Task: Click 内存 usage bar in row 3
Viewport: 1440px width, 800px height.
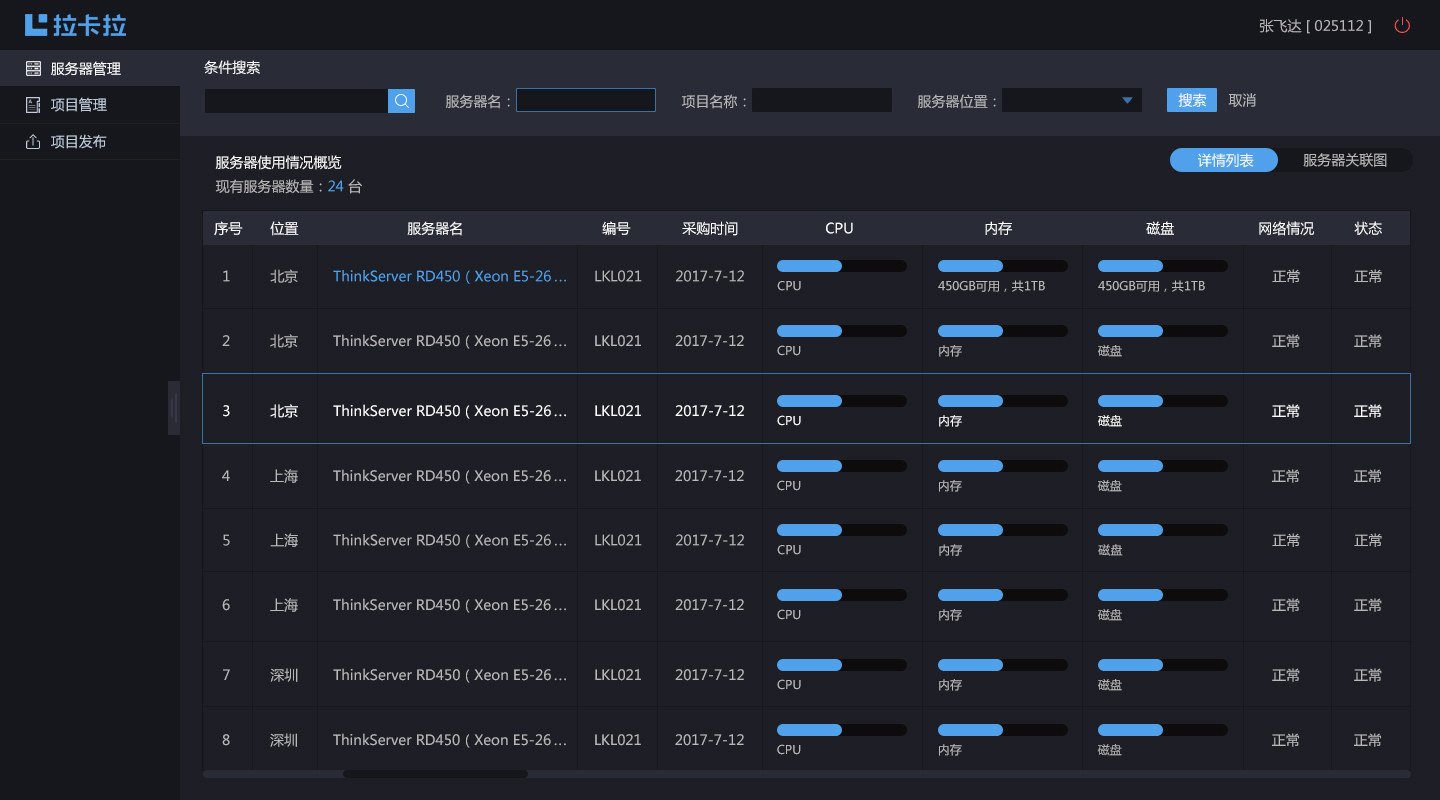Action: point(1003,401)
